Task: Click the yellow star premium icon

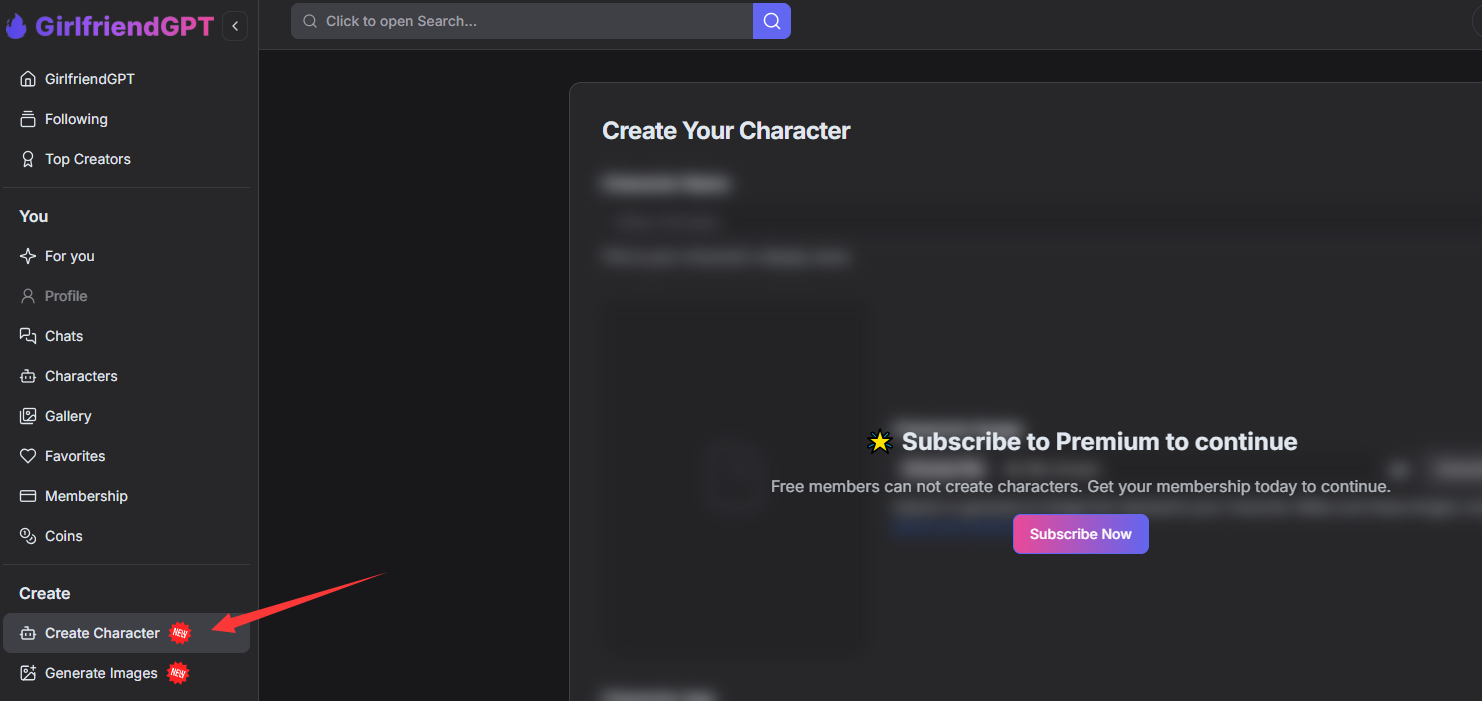Action: pyautogui.click(x=880, y=442)
